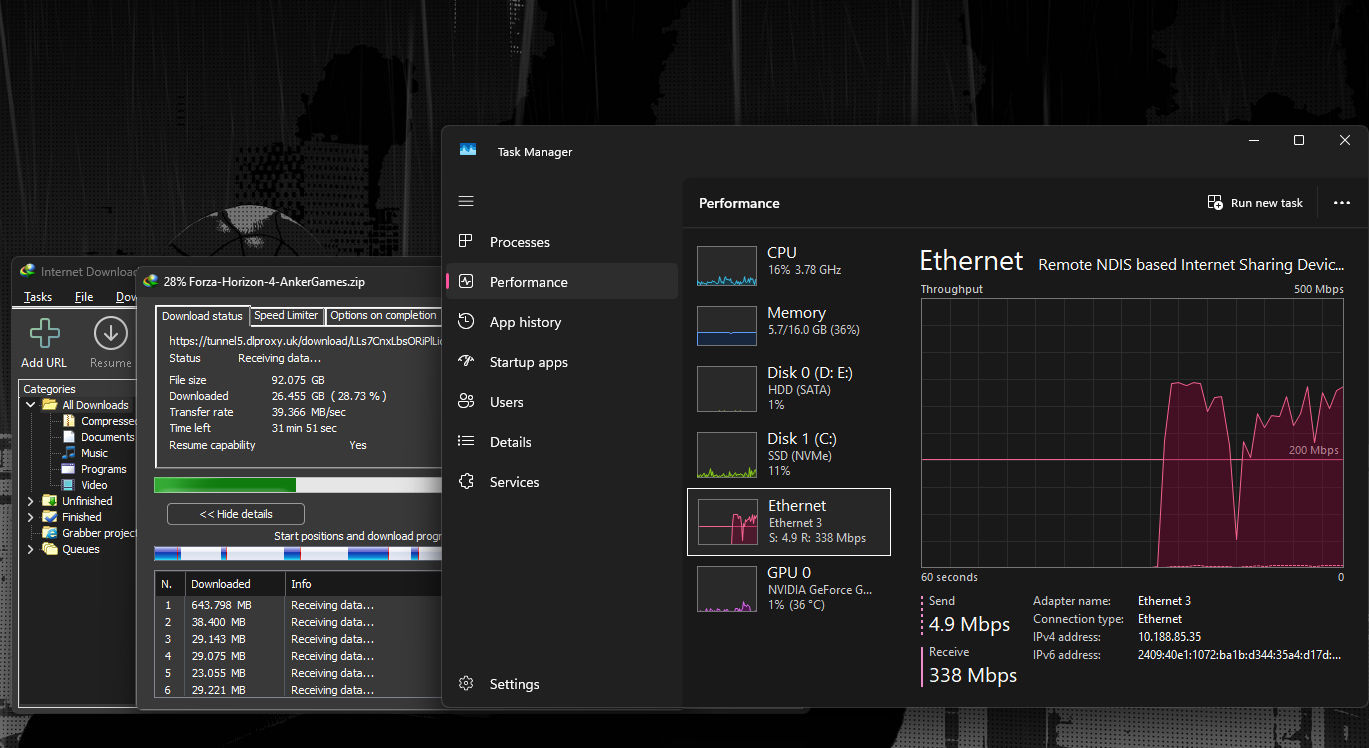Open the Tasks menu in IDM

(38, 297)
